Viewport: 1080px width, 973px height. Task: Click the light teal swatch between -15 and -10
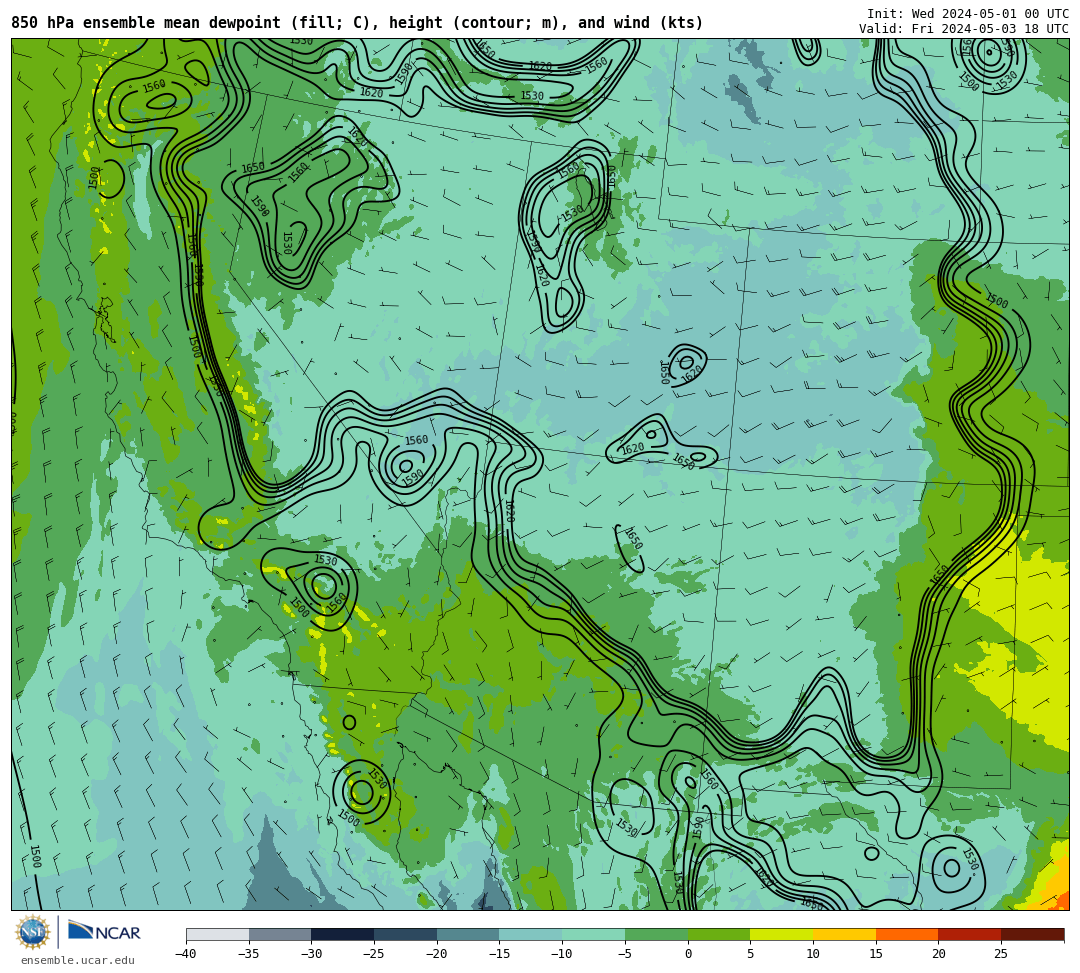(531, 934)
